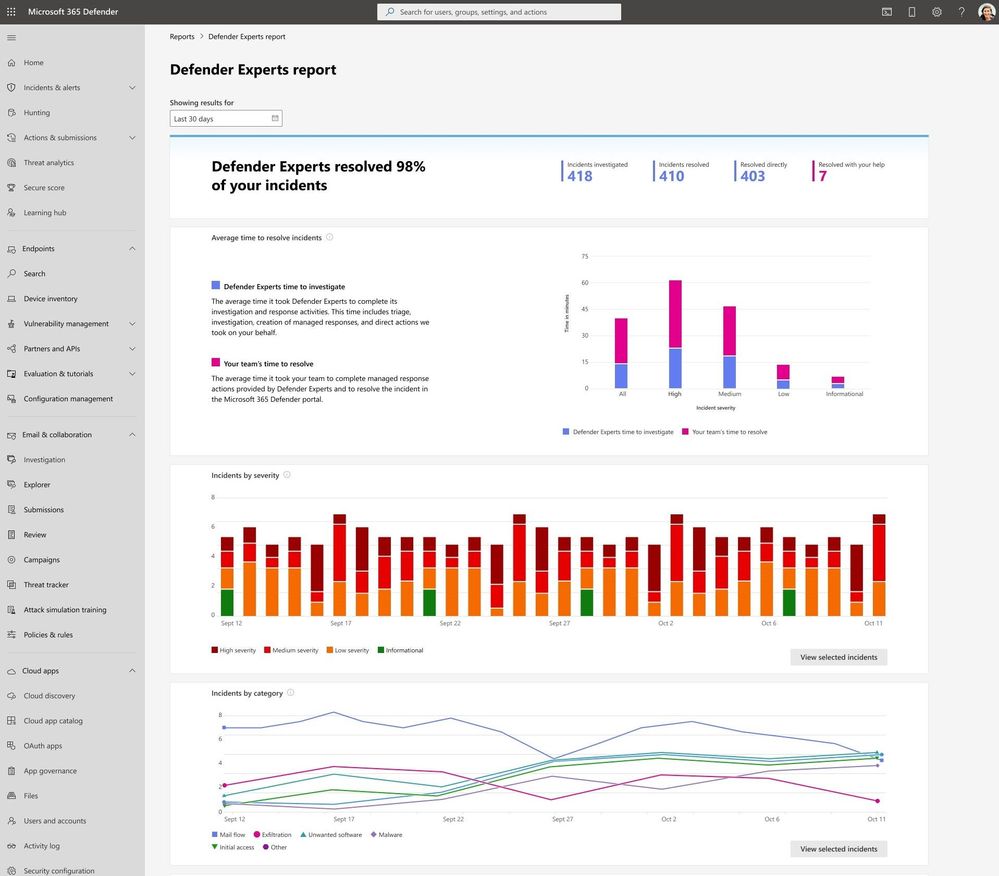Click the Resolved with your help 7 figure
The width and height of the screenshot is (999, 876).
pyautogui.click(x=823, y=176)
